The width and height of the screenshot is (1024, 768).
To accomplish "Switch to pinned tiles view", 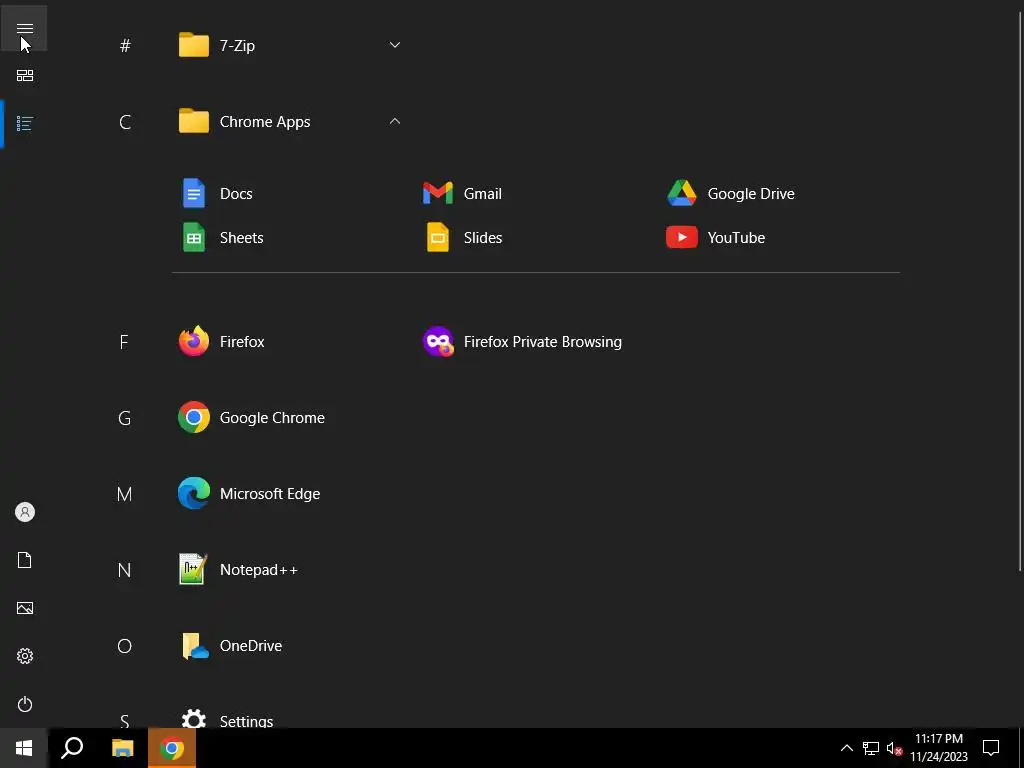I will click(x=24, y=76).
